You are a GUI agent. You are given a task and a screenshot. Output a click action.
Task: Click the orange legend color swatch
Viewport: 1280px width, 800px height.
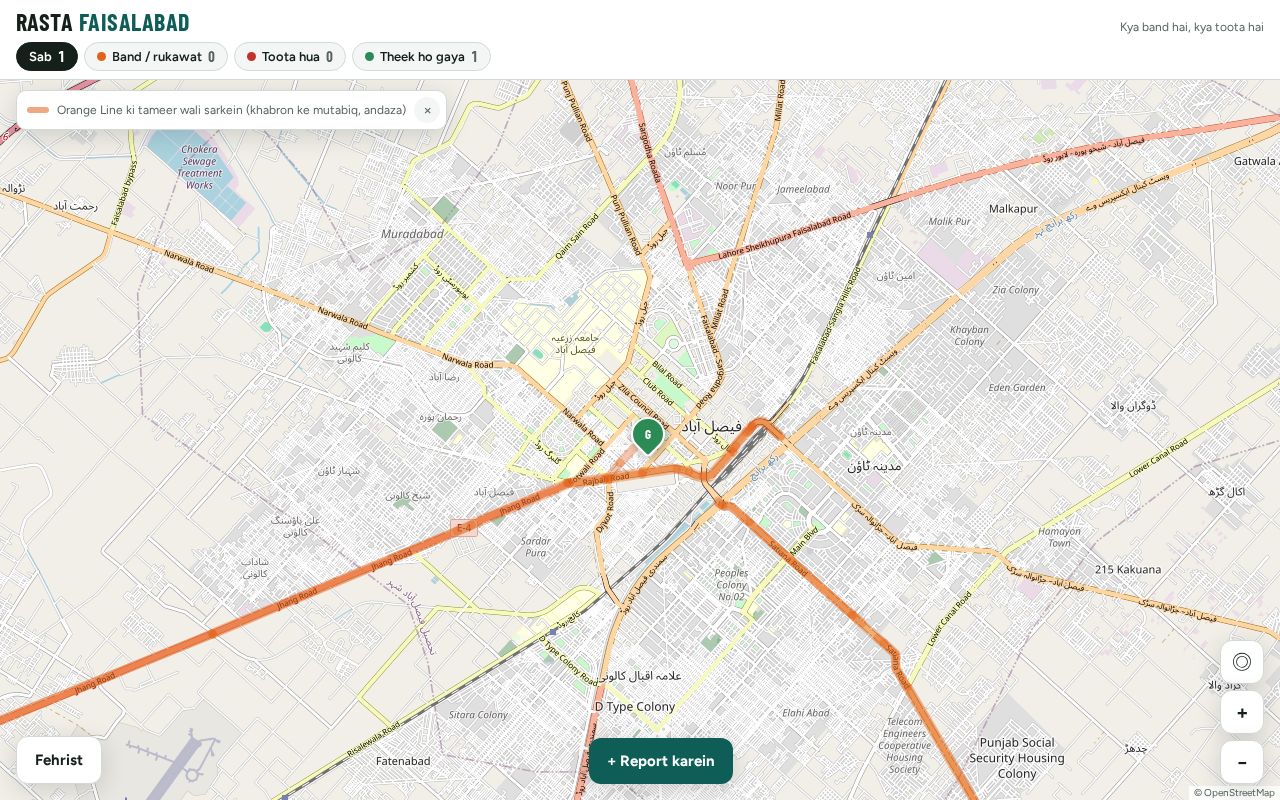pyautogui.click(x=38, y=110)
